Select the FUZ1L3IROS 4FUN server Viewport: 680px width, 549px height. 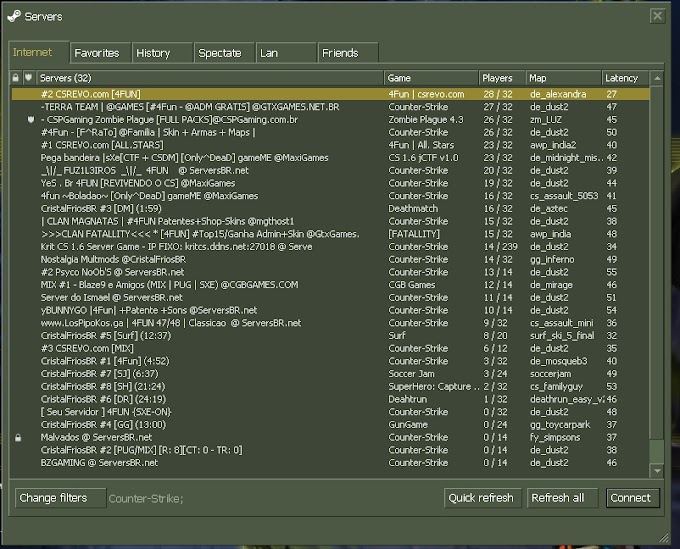coord(330,170)
